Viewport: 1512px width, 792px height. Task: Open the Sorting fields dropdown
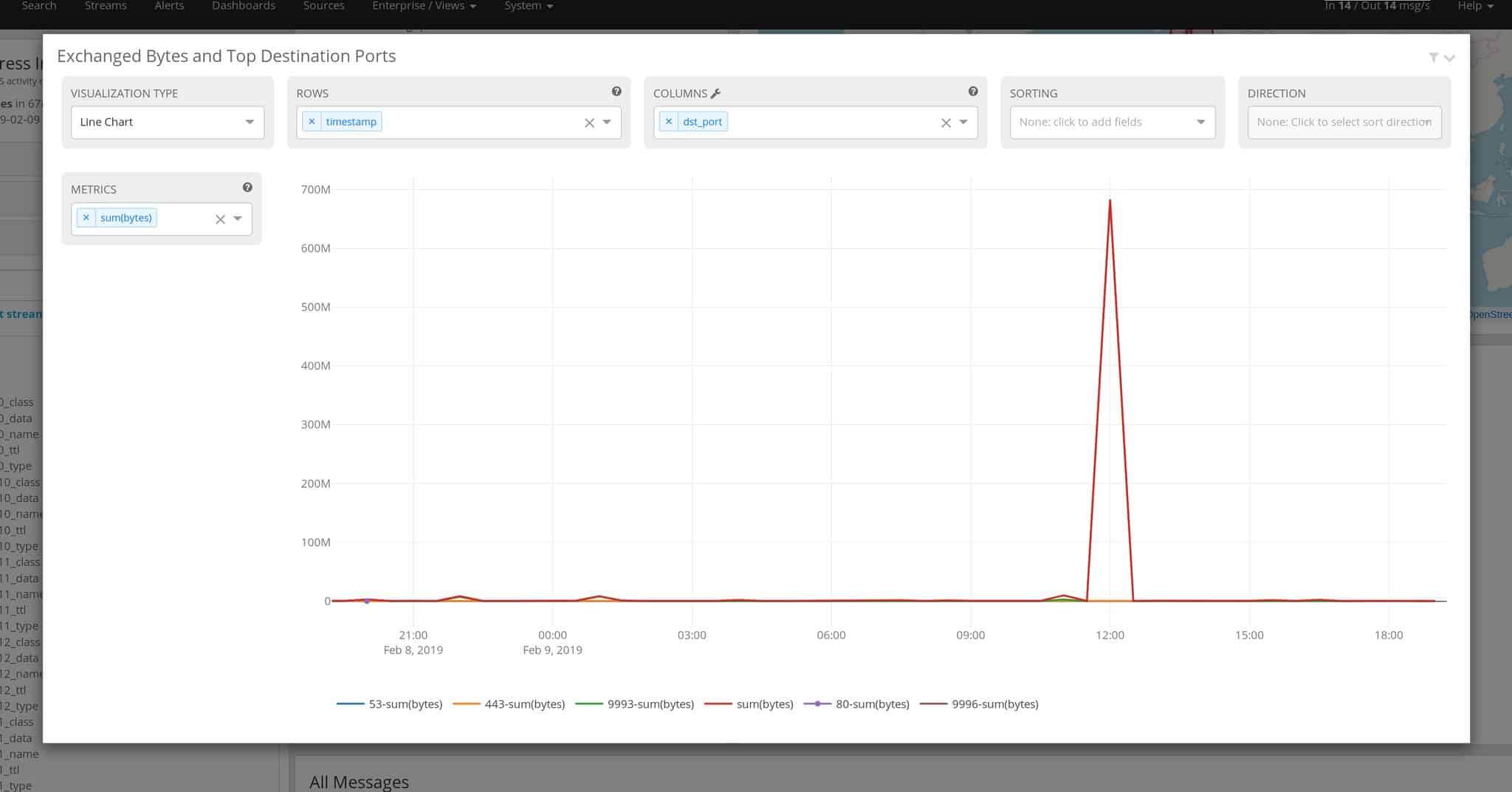pos(1112,123)
